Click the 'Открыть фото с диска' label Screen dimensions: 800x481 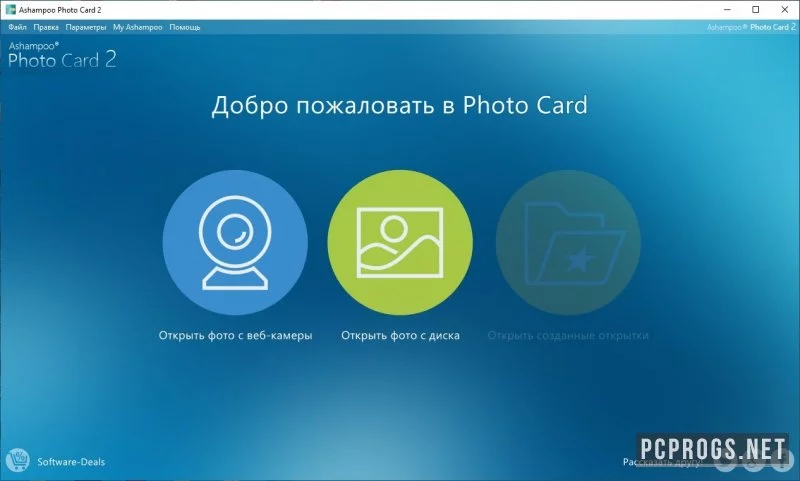coord(401,336)
